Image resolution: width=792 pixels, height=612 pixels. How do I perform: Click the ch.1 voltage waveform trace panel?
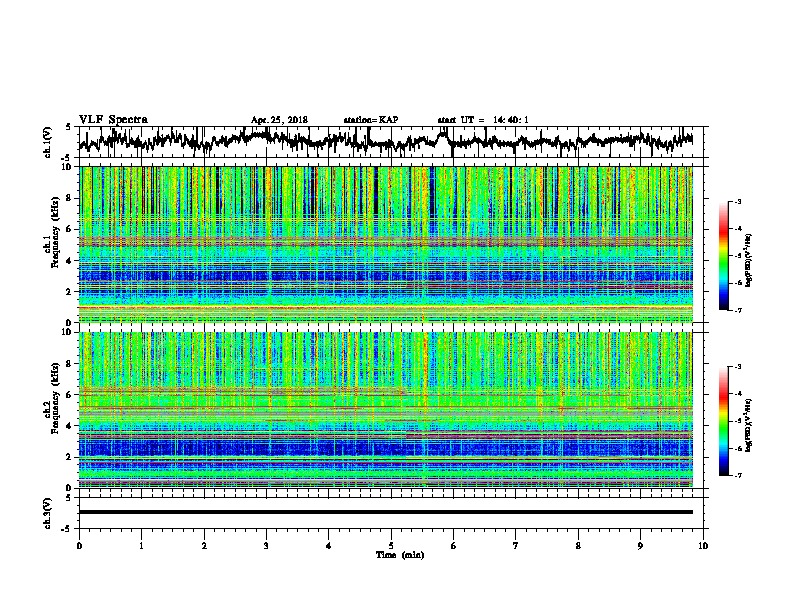[x=391, y=142]
